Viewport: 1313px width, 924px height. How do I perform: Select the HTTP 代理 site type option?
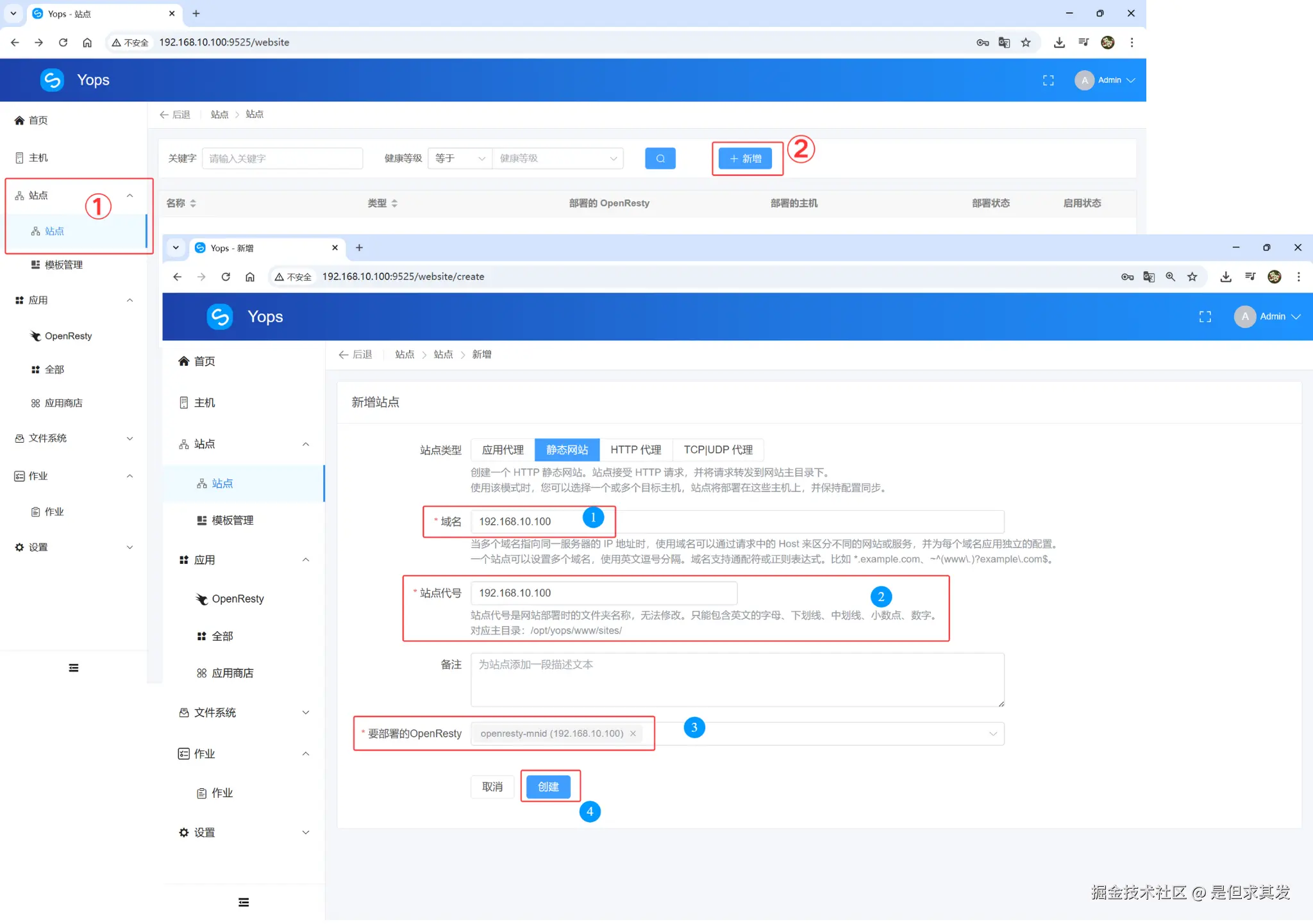point(635,450)
